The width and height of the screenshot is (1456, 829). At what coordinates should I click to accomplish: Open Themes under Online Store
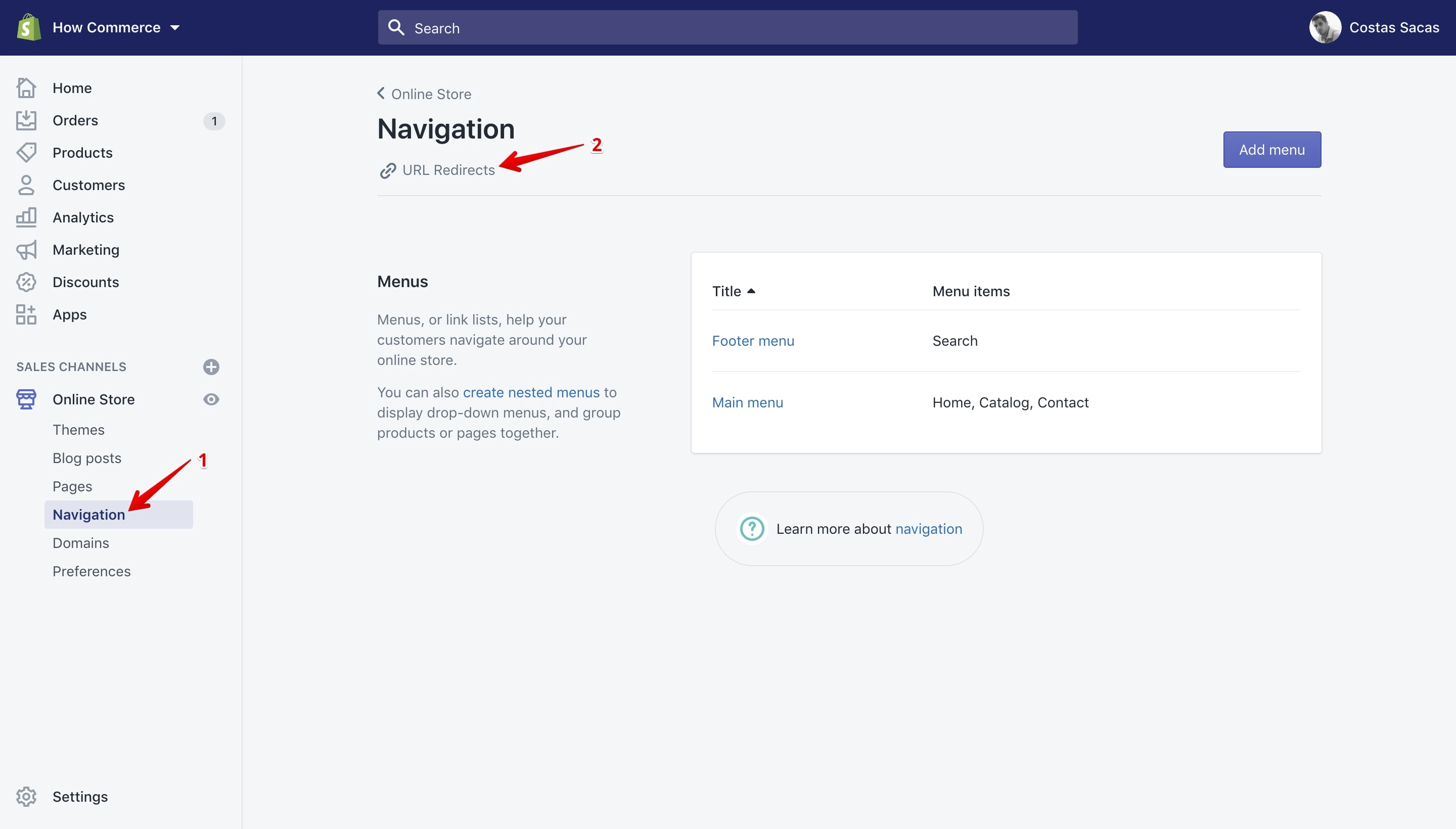pos(78,430)
